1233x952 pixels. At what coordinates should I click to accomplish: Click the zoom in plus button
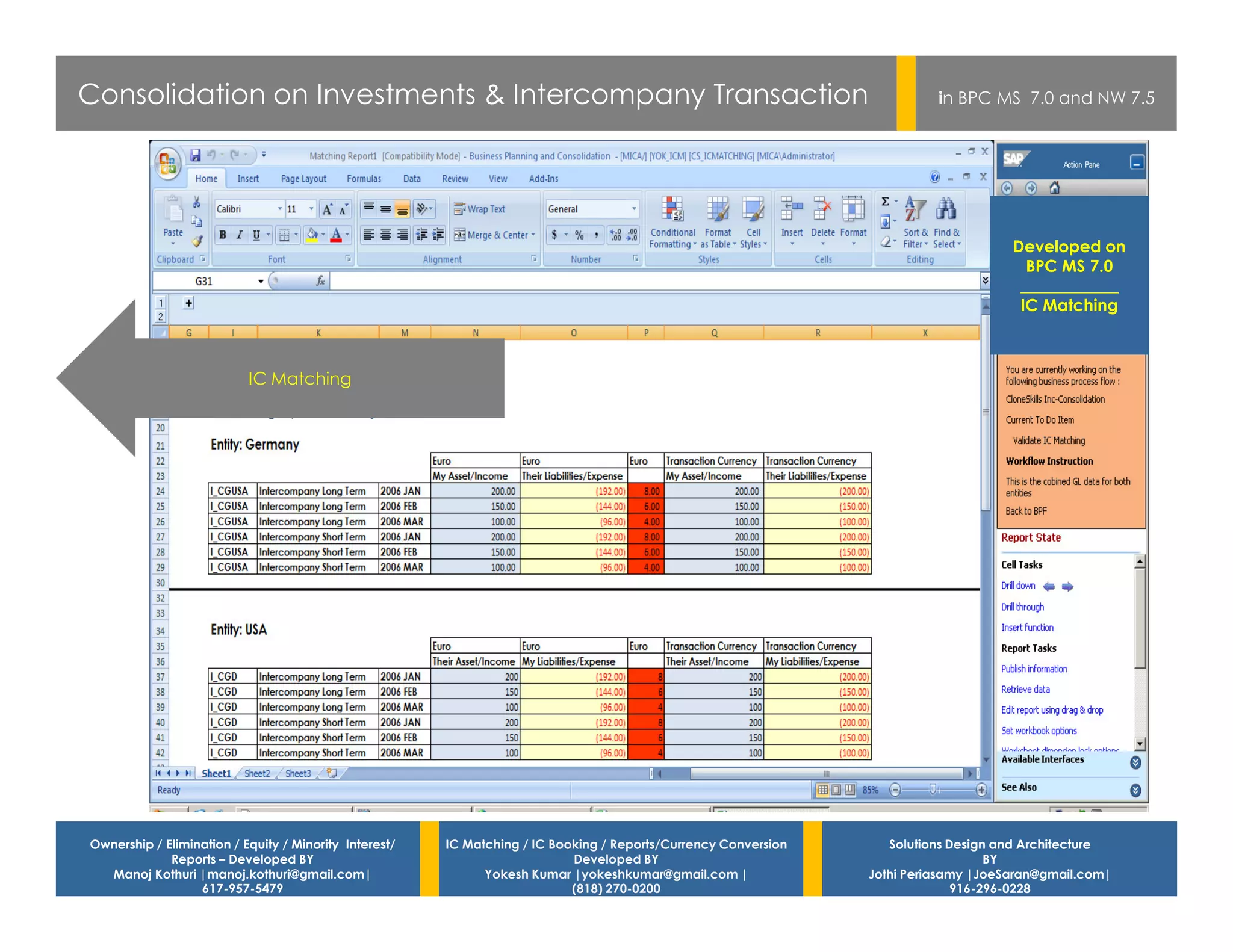[981, 790]
